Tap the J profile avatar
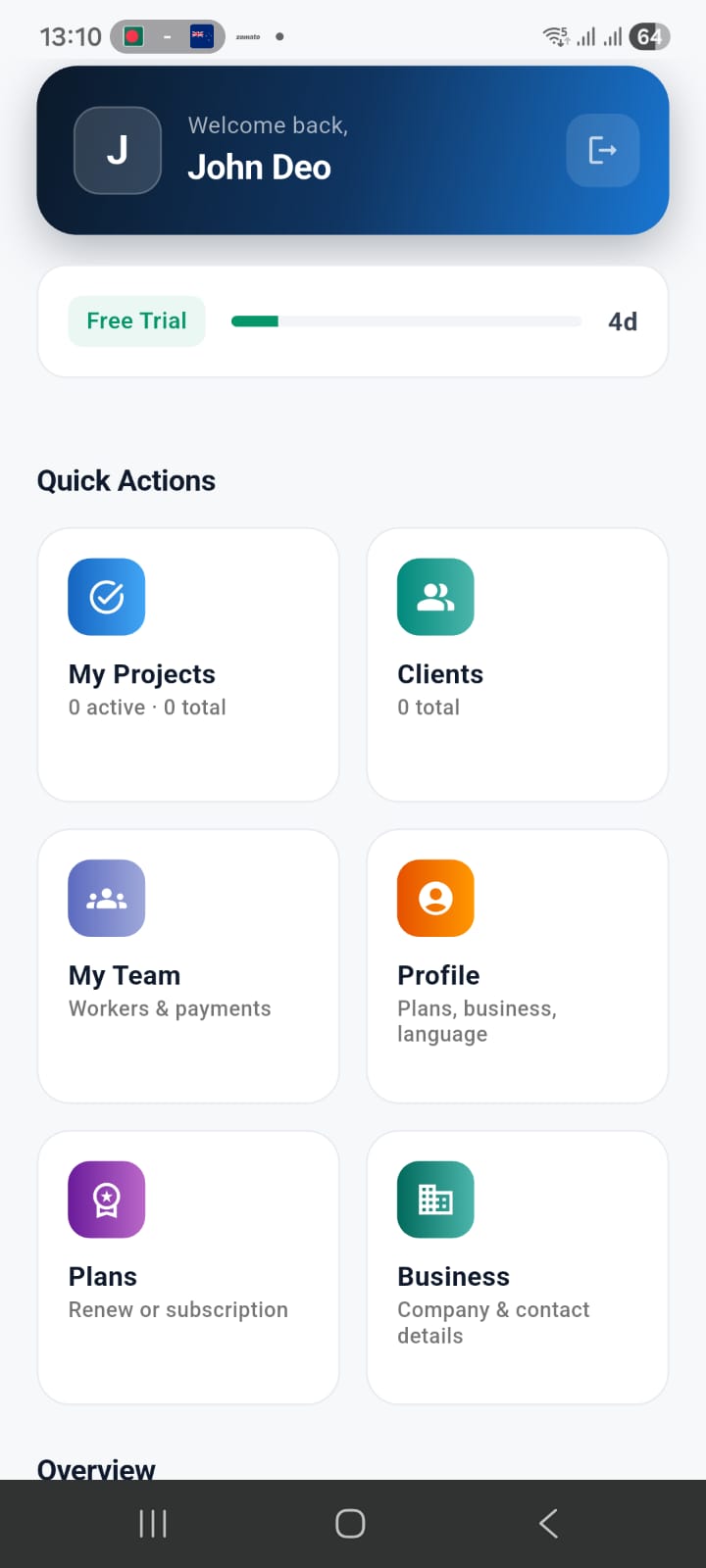Screen dimensions: 706x1568 coord(118,150)
